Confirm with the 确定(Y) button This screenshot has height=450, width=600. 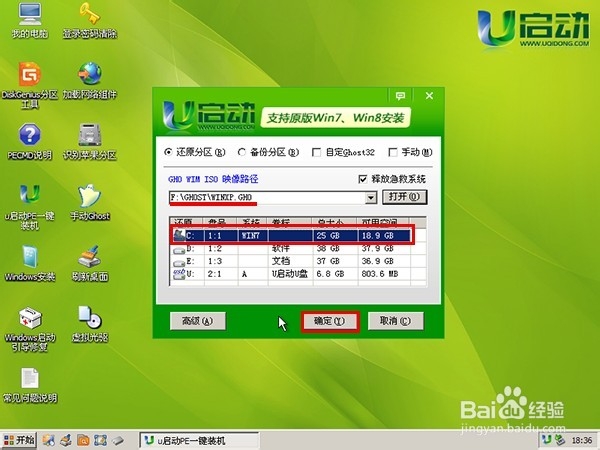click(x=330, y=321)
